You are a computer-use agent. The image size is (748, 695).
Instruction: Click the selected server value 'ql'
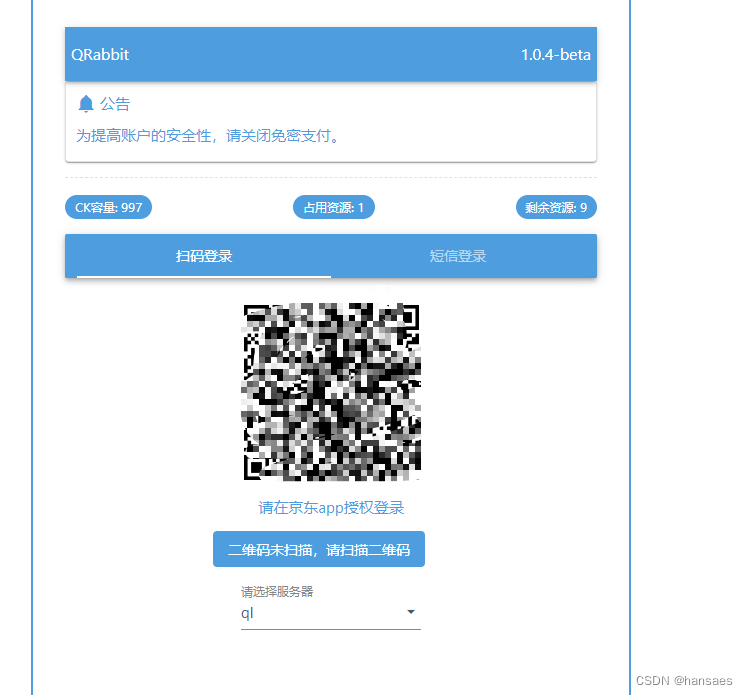(x=248, y=613)
